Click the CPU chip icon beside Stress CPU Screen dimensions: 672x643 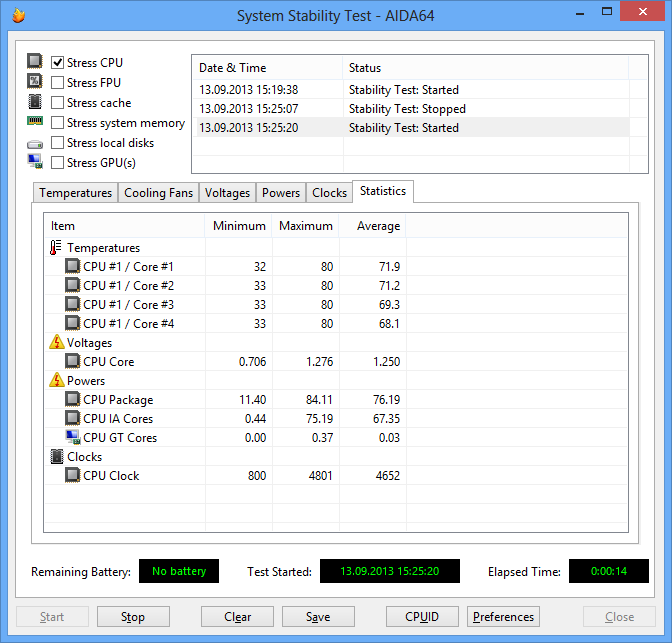[35, 61]
